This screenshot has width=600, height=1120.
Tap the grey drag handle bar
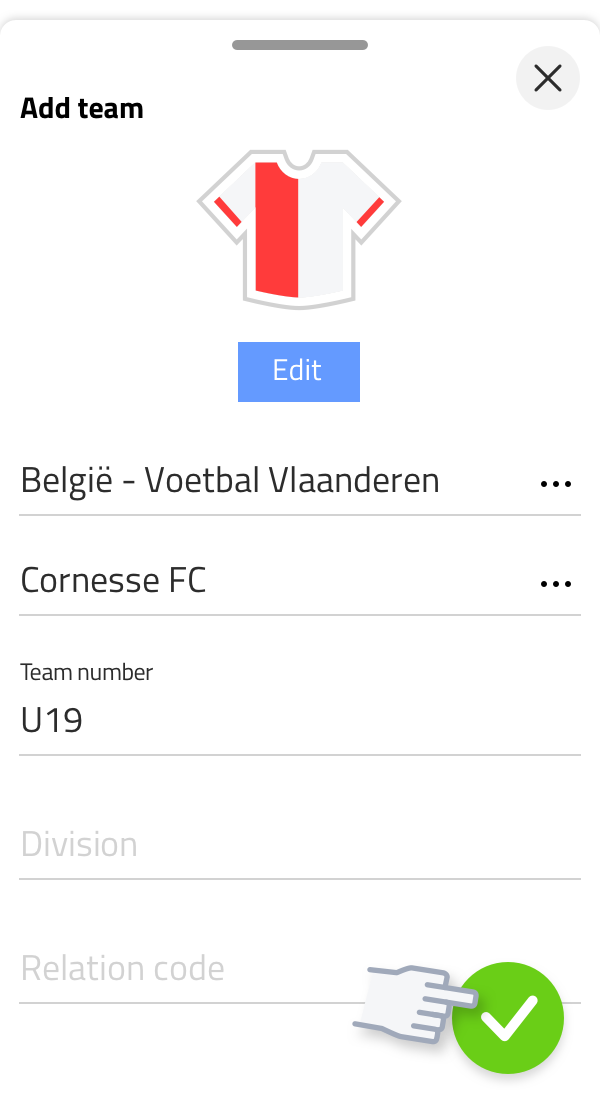(x=300, y=45)
